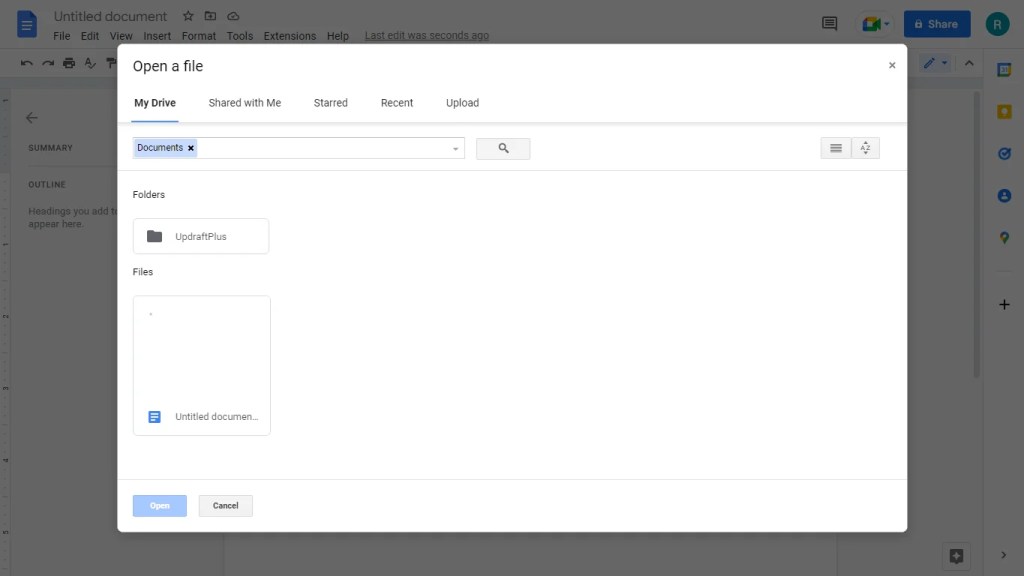Click the Untitled document title field
This screenshot has height=576, width=1024.
coord(110,16)
